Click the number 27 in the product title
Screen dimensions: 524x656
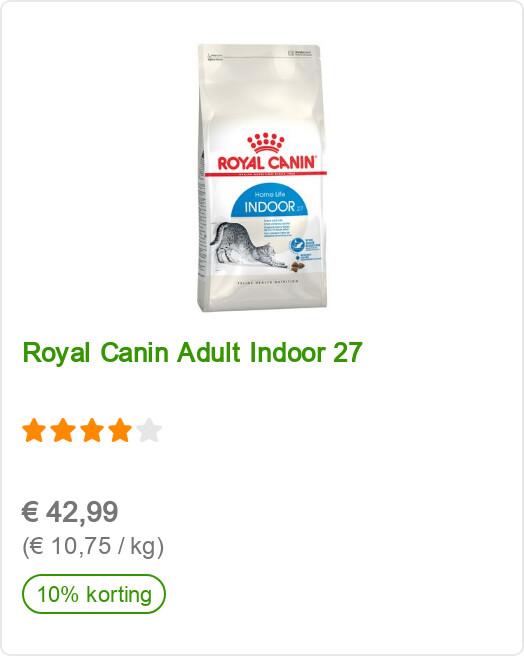[x=347, y=353]
